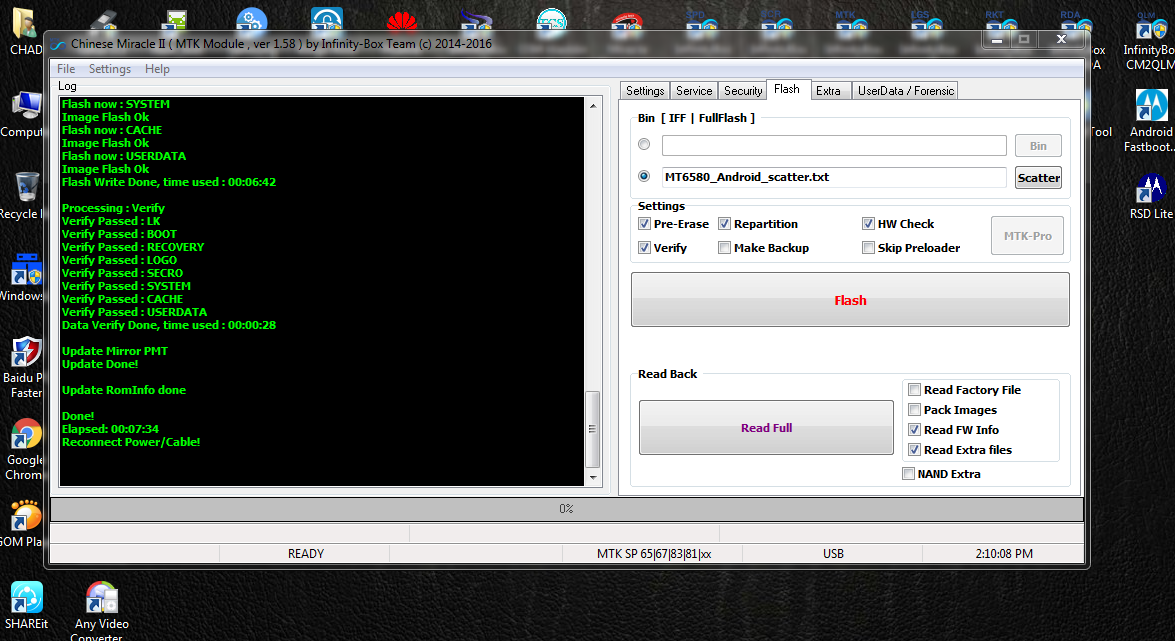Click the READY status bar text

pos(306,553)
